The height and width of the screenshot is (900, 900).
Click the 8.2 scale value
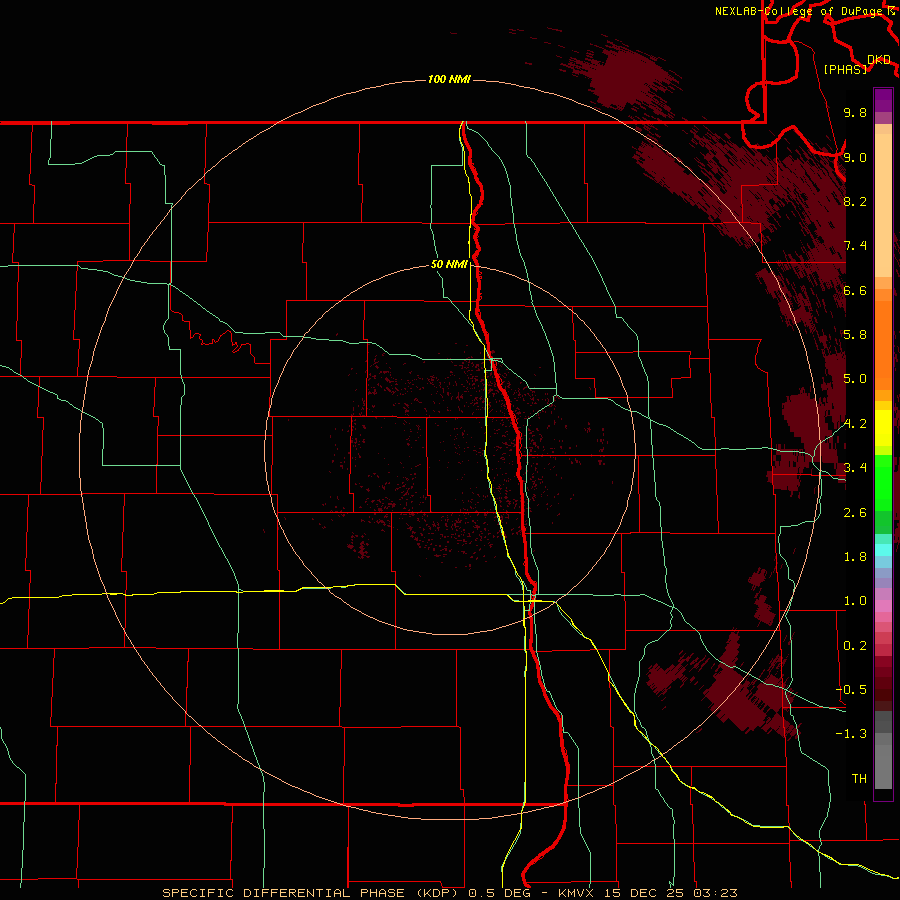click(x=855, y=201)
